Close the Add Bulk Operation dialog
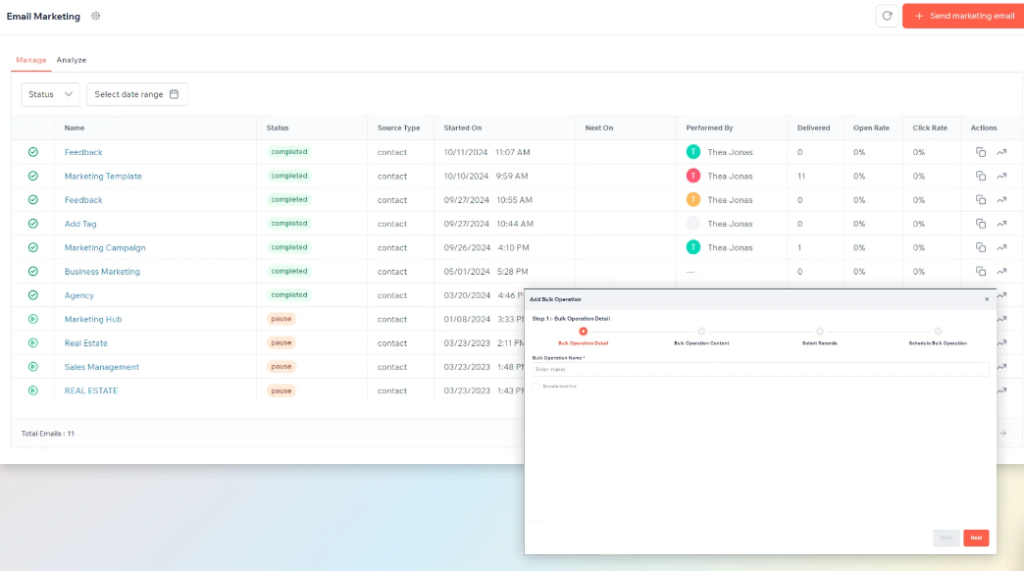This screenshot has height=571, width=1024. pos(987,299)
